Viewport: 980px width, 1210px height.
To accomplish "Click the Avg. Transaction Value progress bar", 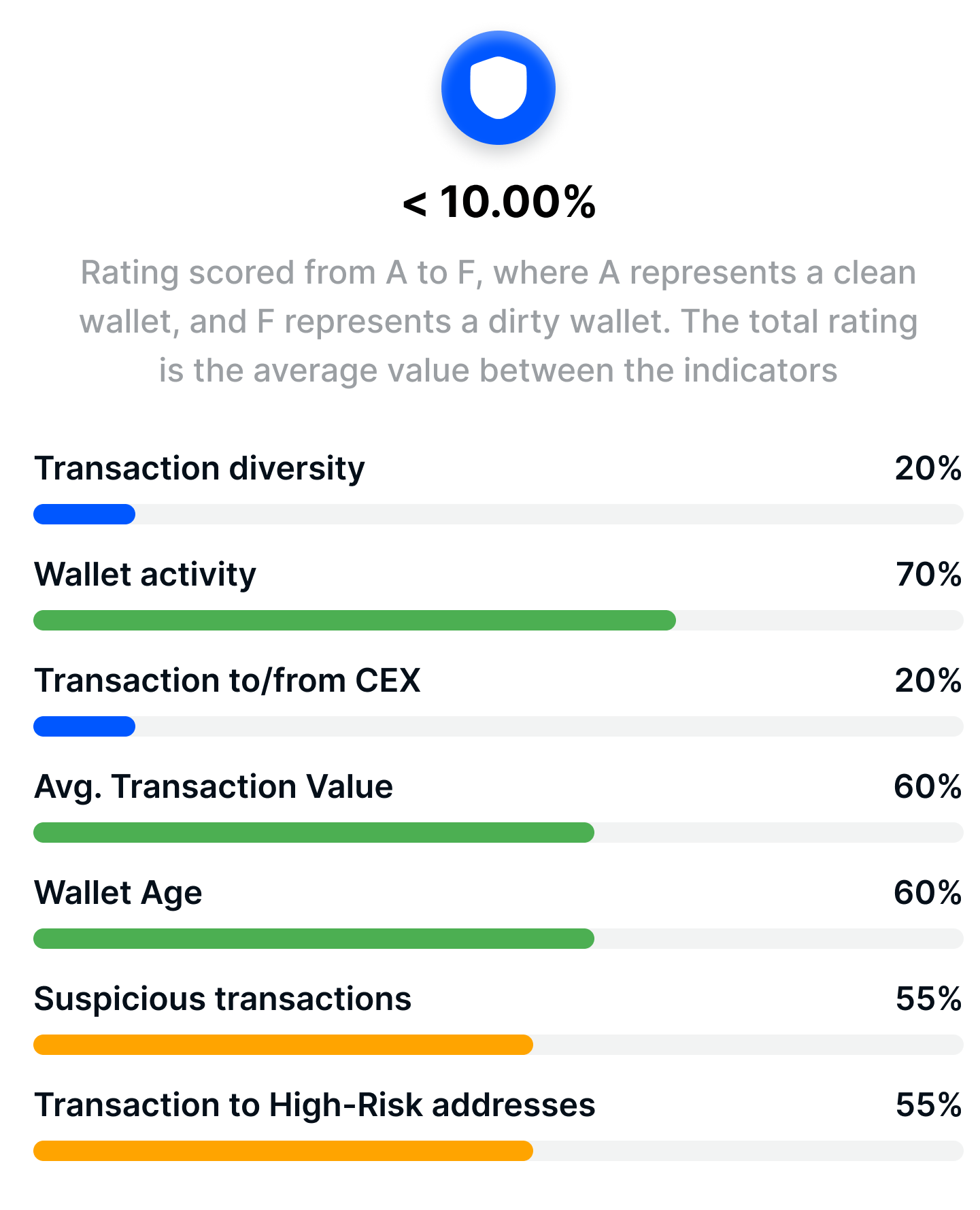I will tap(499, 833).
